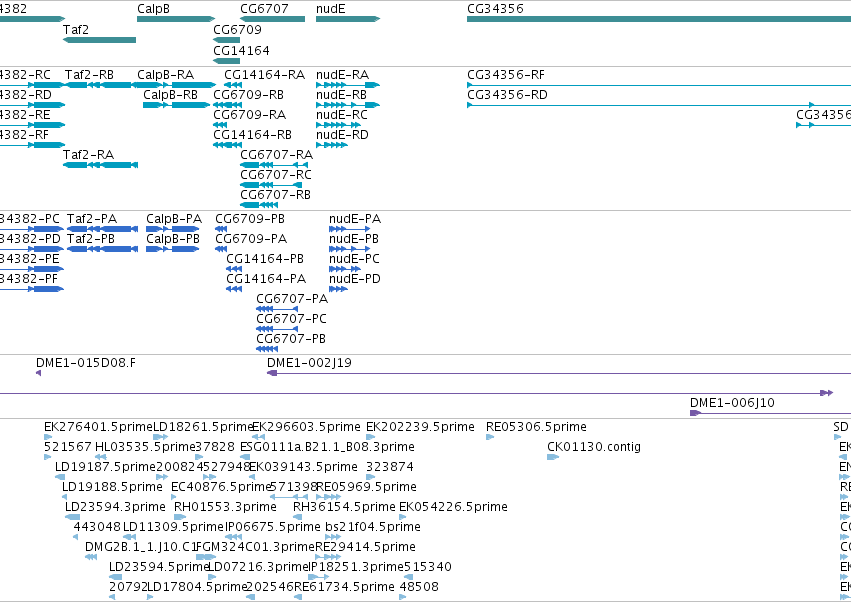The image size is (851, 602).
Task: Click transcript nudE-RD
Action: point(332,145)
